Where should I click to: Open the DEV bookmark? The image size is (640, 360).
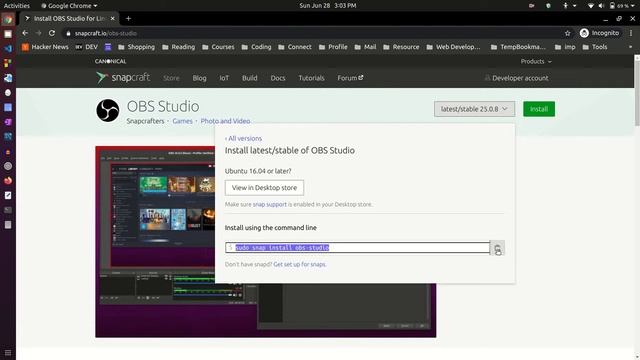87,47
